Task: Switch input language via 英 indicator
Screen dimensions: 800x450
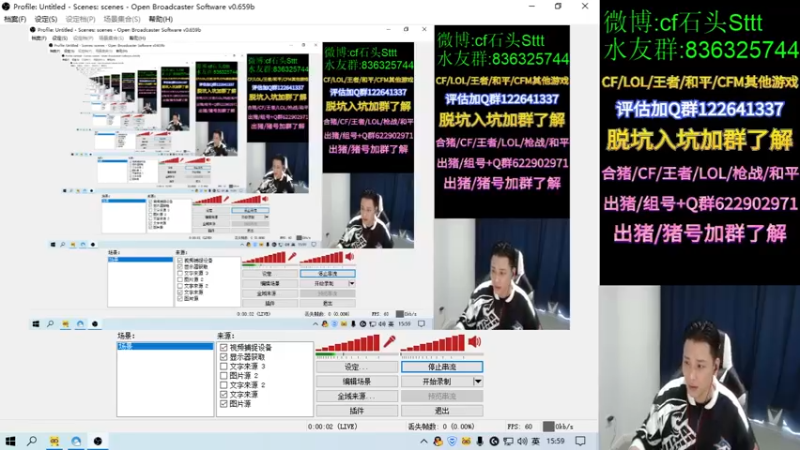Action: 535,441
